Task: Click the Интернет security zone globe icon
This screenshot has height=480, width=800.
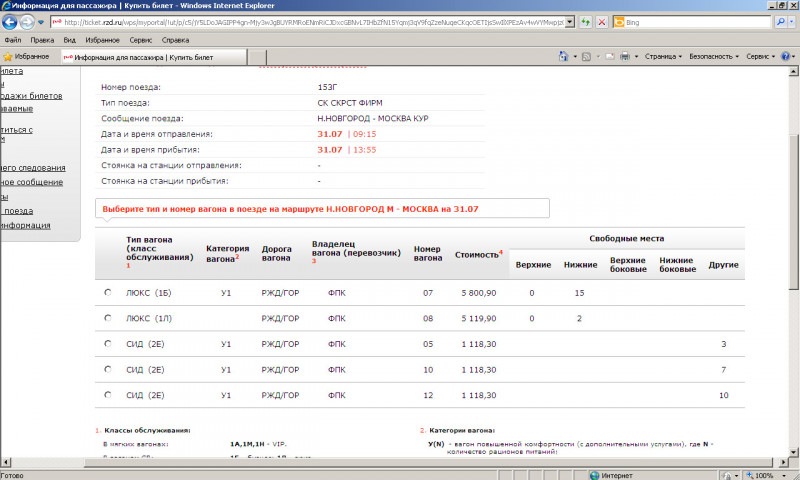Action: click(x=594, y=475)
